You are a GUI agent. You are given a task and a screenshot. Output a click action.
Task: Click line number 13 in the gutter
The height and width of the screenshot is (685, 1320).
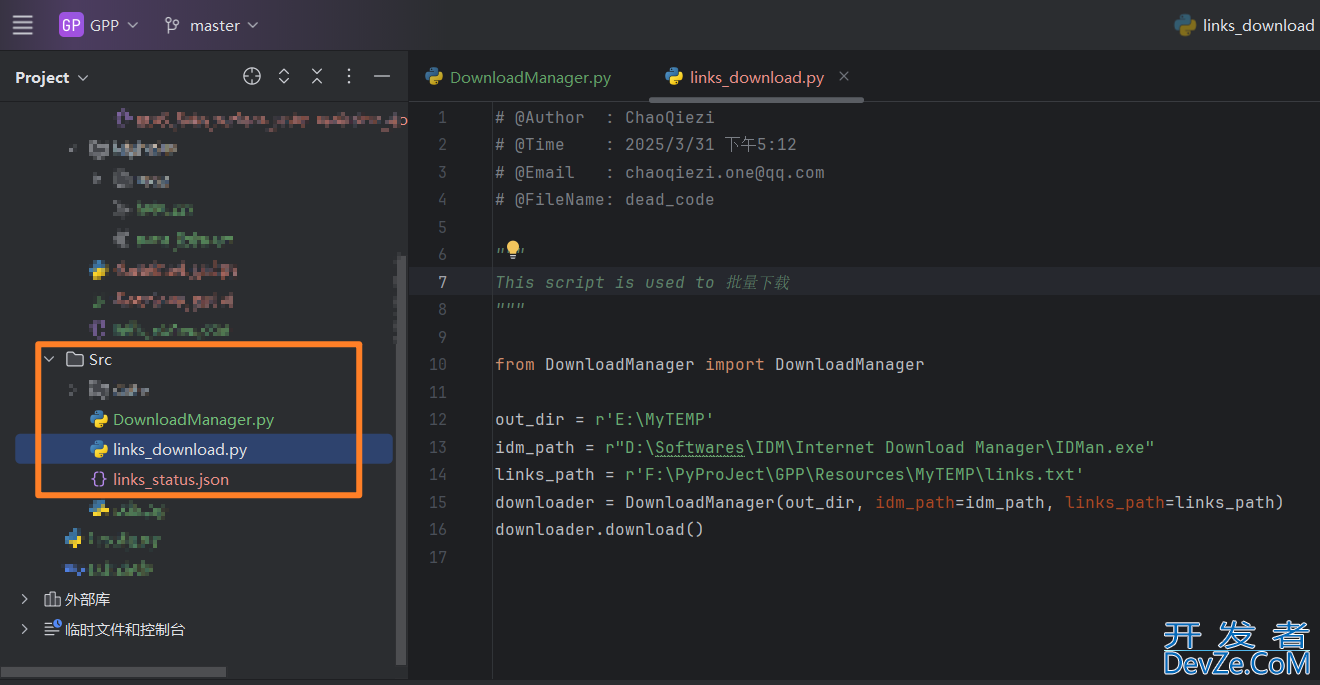pos(438,447)
